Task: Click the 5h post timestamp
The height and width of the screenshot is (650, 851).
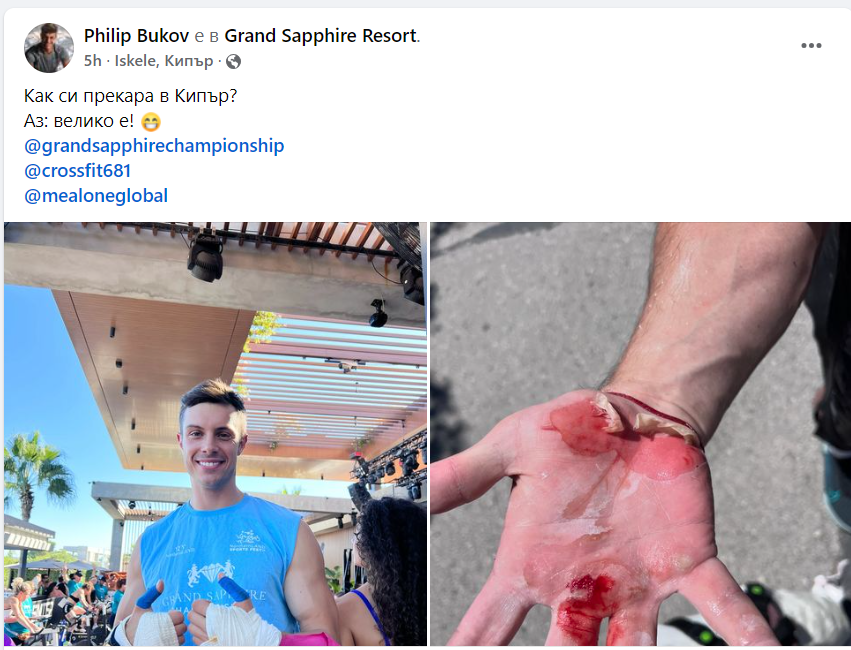Action: click(x=92, y=61)
